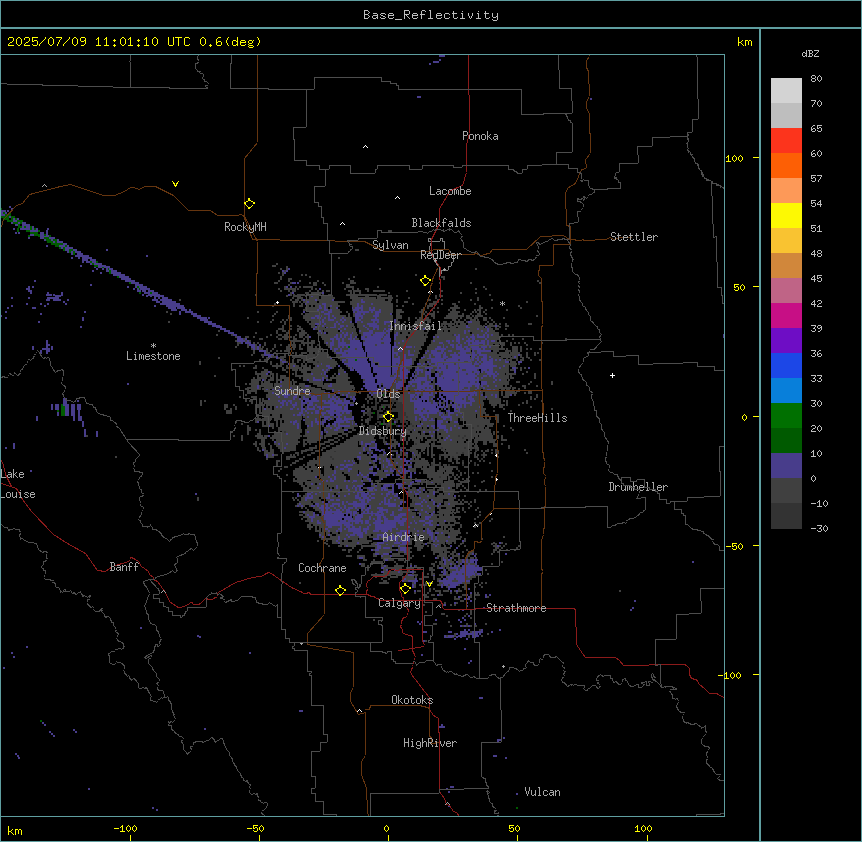This screenshot has width=862, height=842.
Task: Click the yellow marker next to RockyMH
Action: 249,204
